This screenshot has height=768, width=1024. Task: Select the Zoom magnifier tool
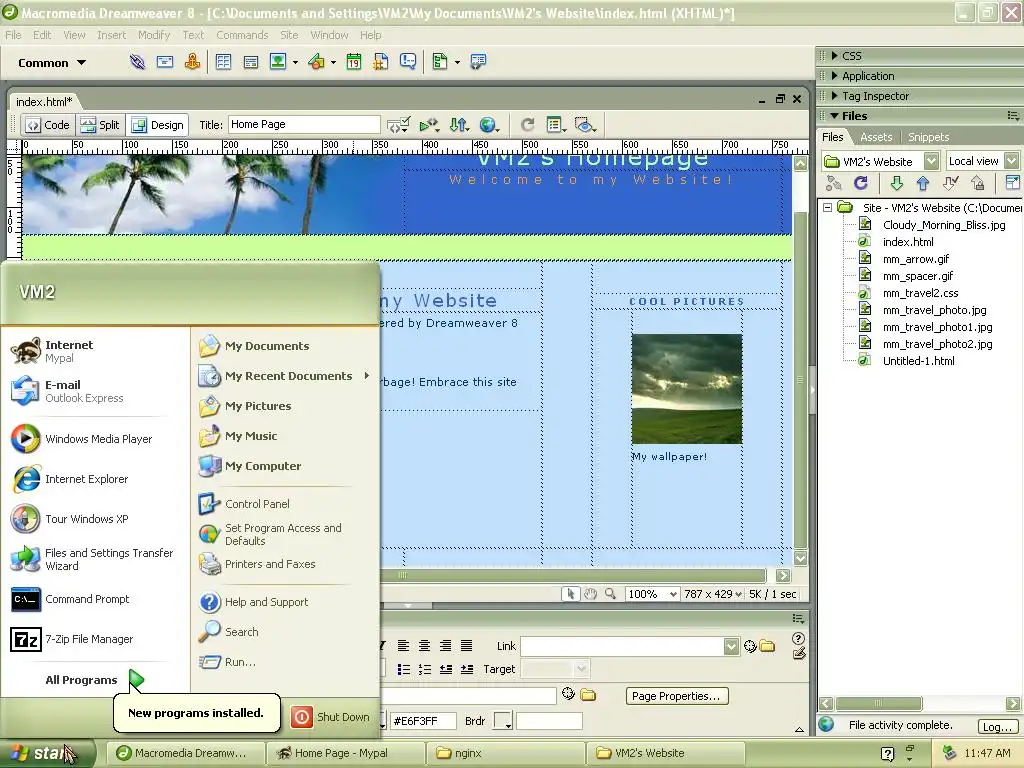tap(610, 594)
